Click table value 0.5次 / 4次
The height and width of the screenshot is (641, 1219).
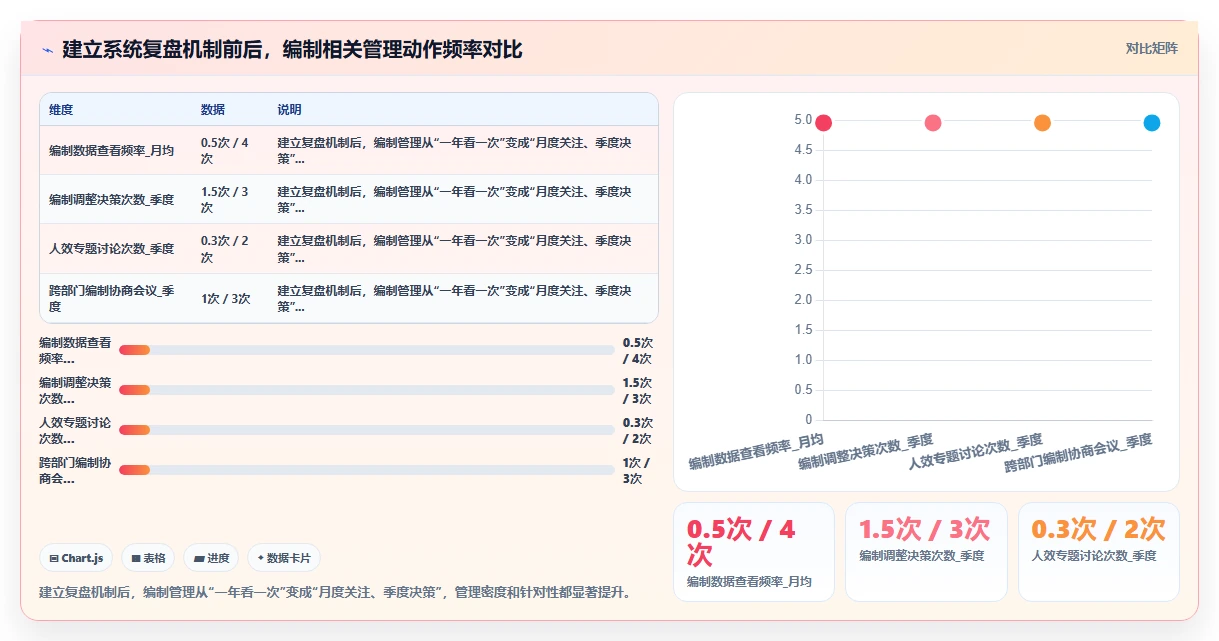[x=225, y=151]
